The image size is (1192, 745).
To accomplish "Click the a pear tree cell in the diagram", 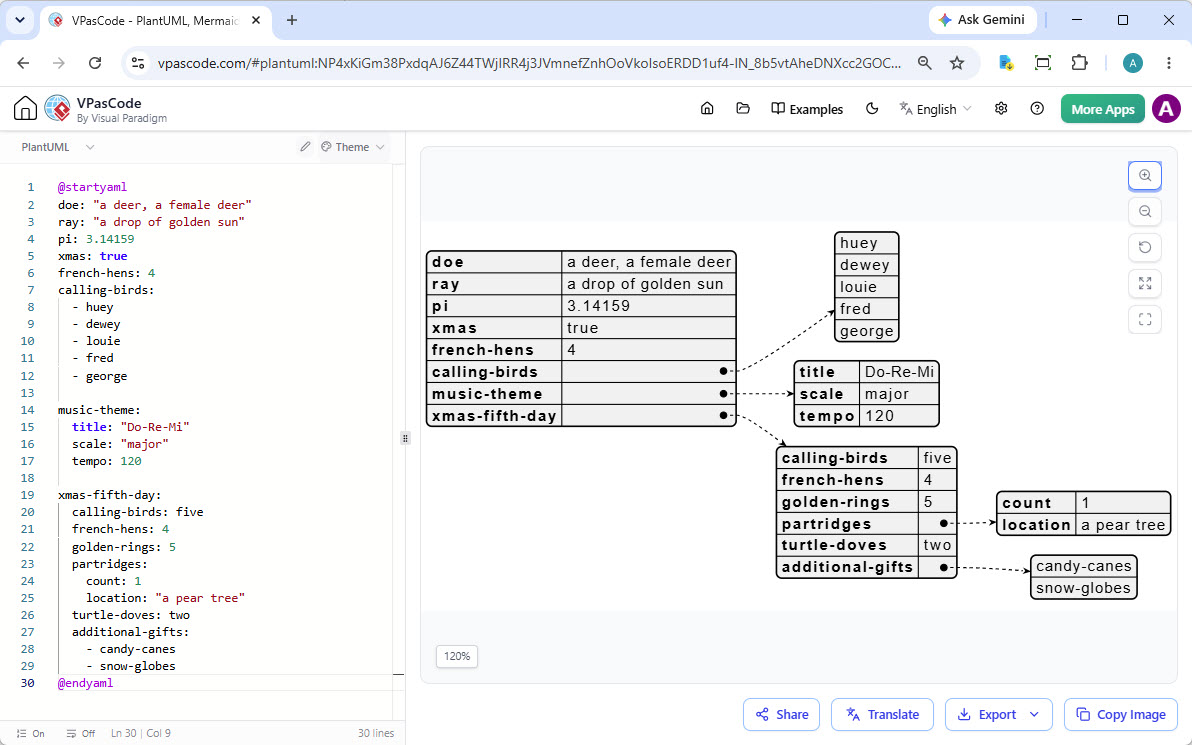I will 1123,525.
